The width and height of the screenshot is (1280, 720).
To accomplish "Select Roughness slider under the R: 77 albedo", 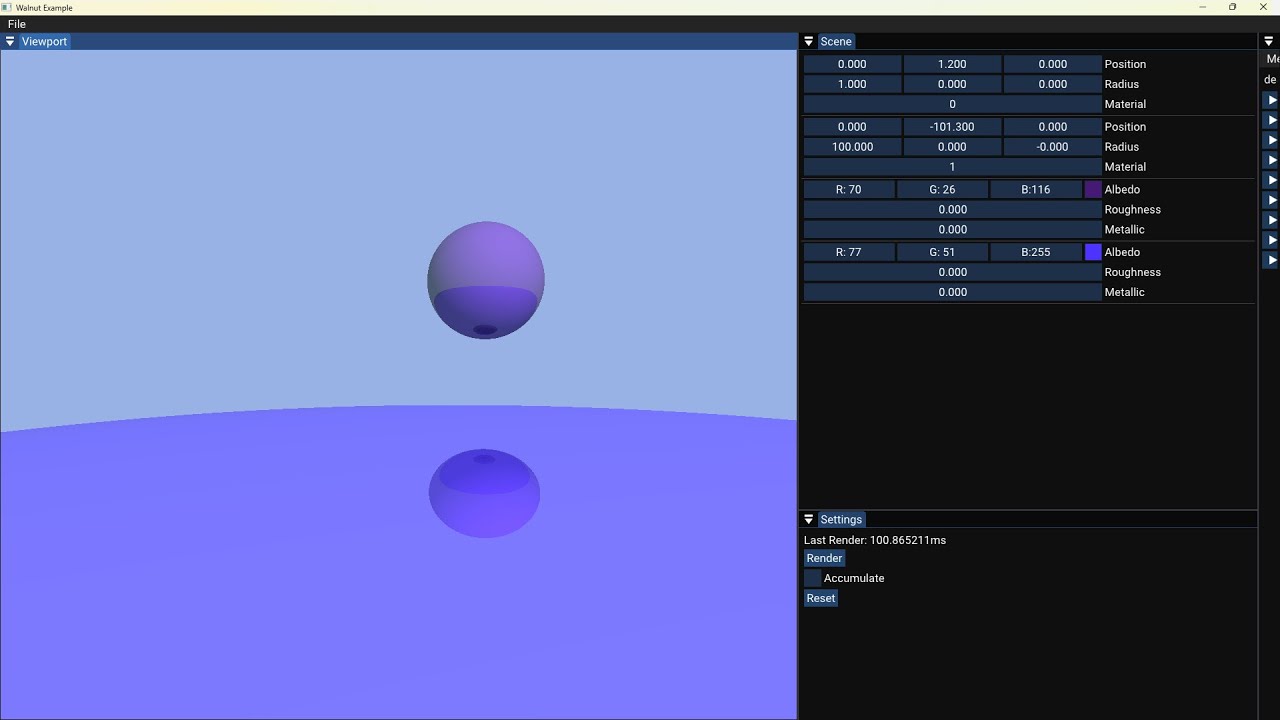I will tap(952, 272).
